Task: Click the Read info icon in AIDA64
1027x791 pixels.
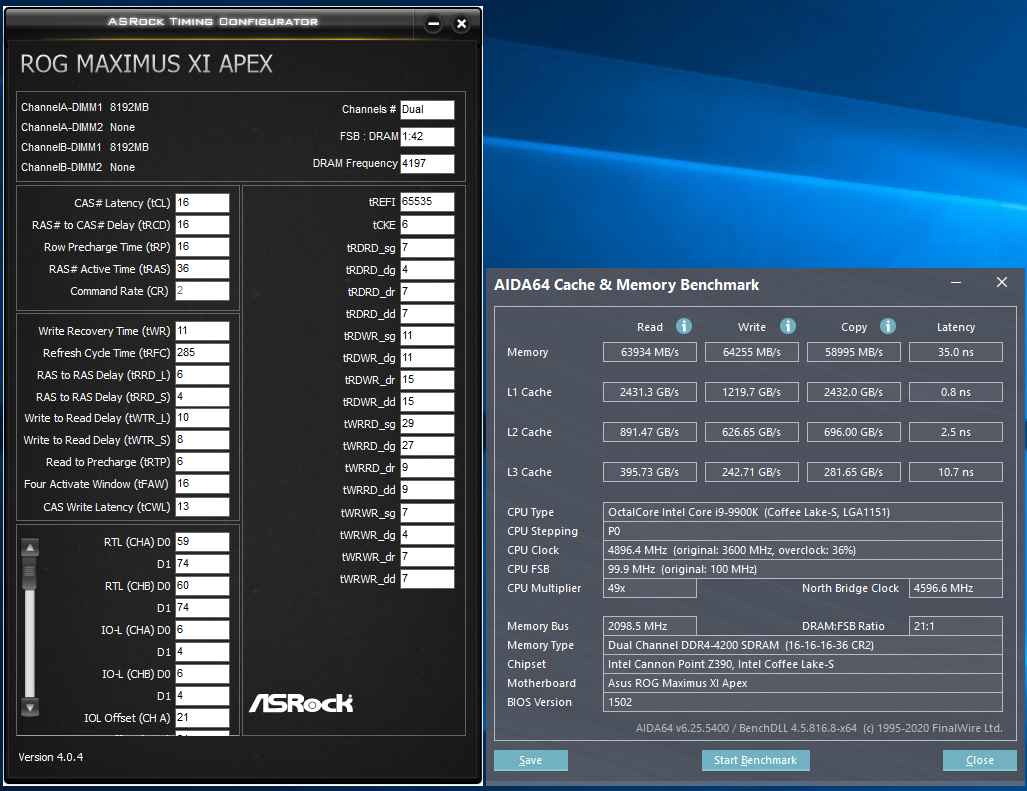Action: click(683, 326)
